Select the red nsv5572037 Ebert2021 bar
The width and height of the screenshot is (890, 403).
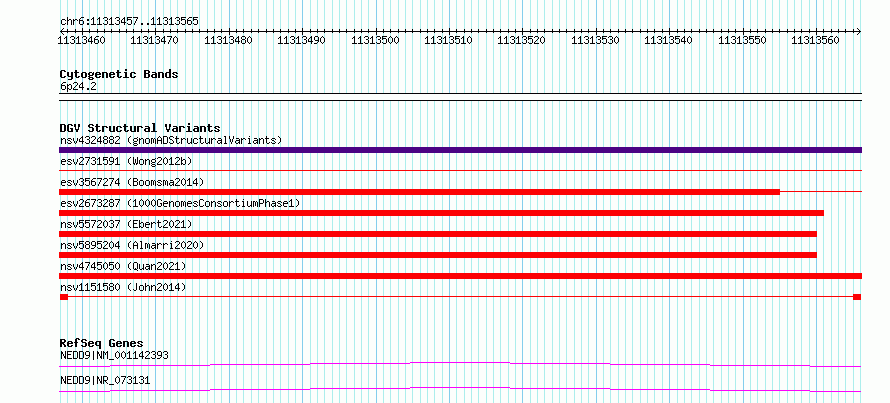pos(438,234)
